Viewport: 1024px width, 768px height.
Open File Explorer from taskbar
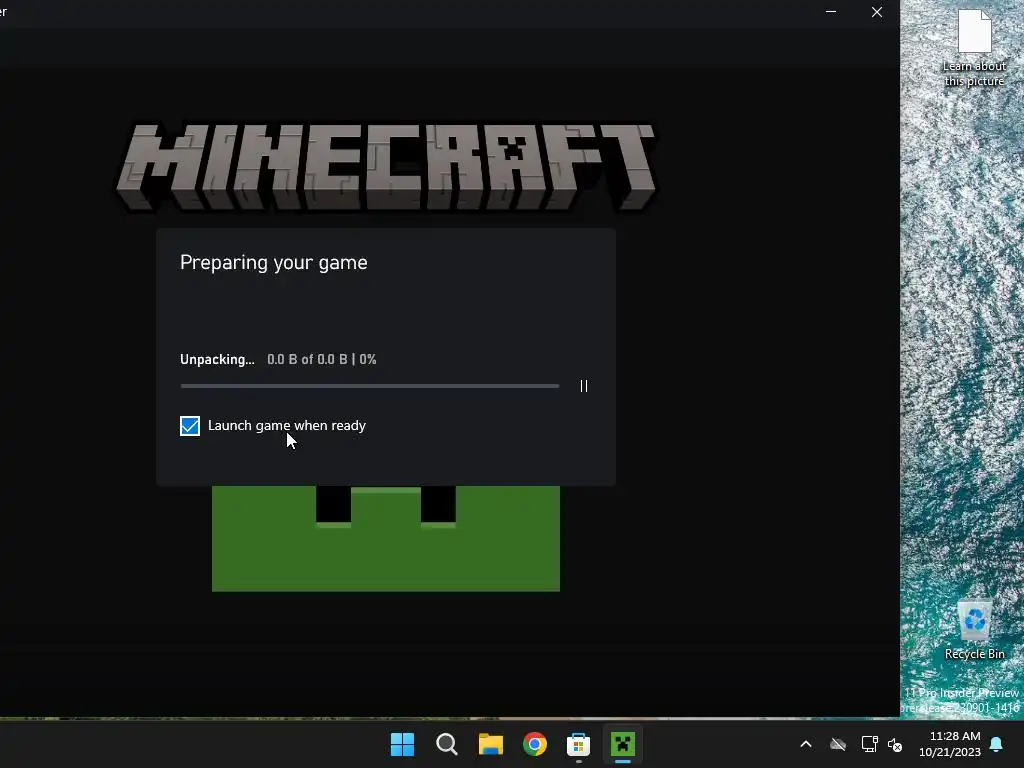[x=490, y=744]
